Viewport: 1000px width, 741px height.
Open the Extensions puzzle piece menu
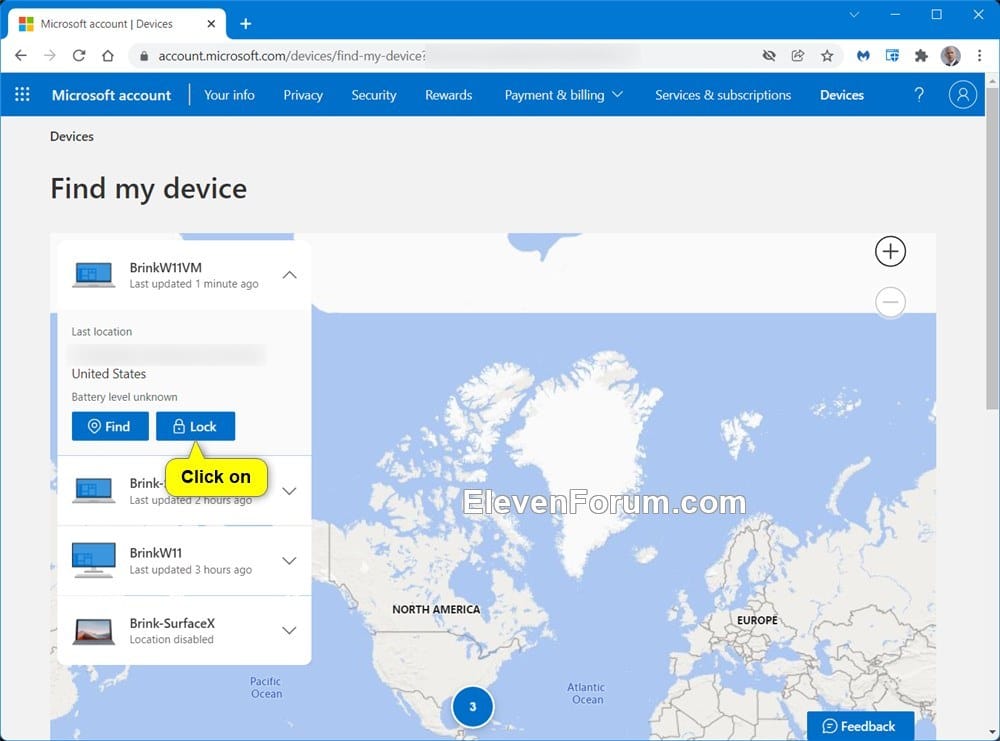[x=921, y=56]
